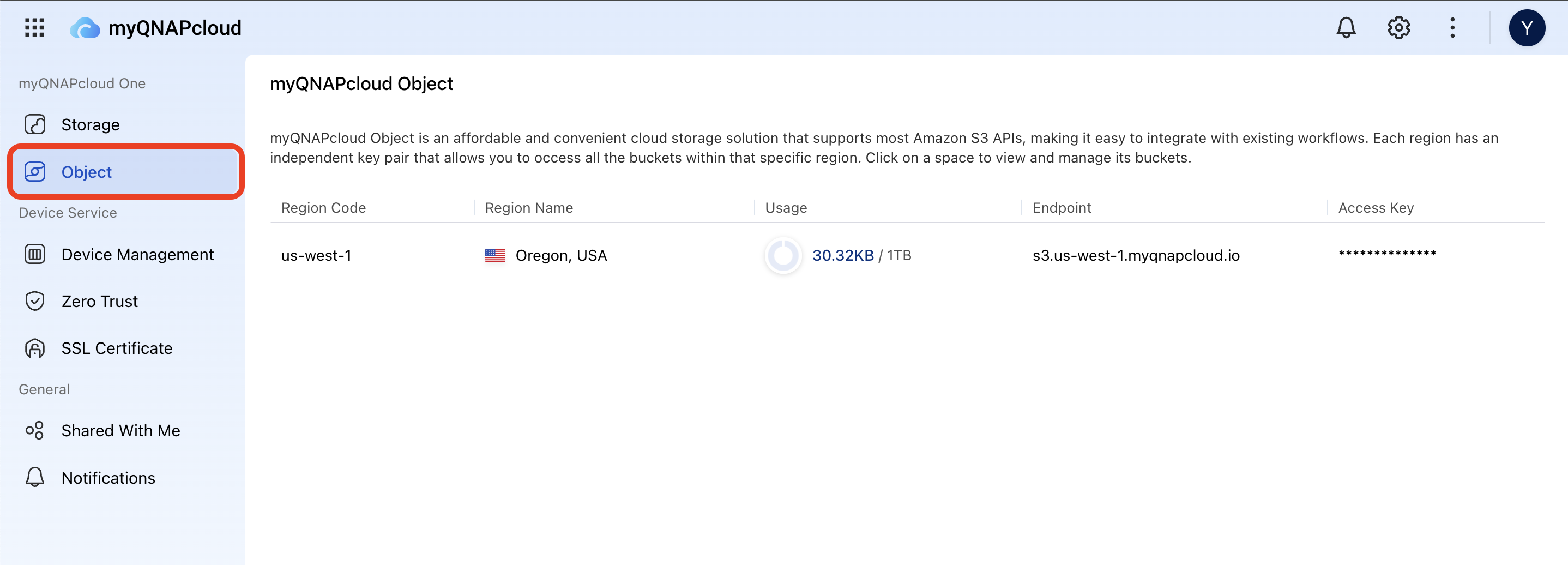Viewport: 1568px width, 565px height.
Task: Click the Notifications bell in sidebar
Action: click(35, 477)
